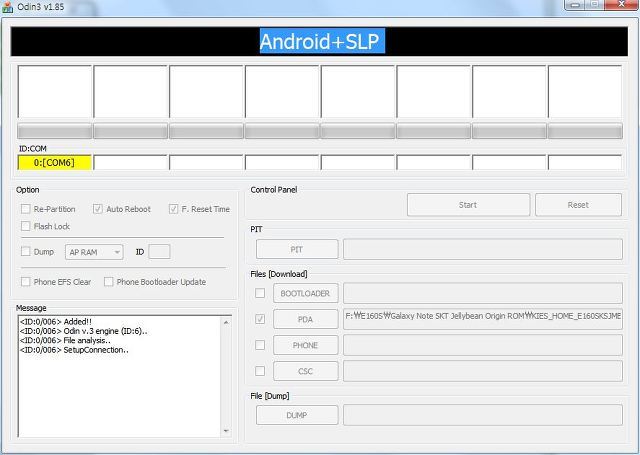Check the Dump option checkbox

click(x=26, y=251)
